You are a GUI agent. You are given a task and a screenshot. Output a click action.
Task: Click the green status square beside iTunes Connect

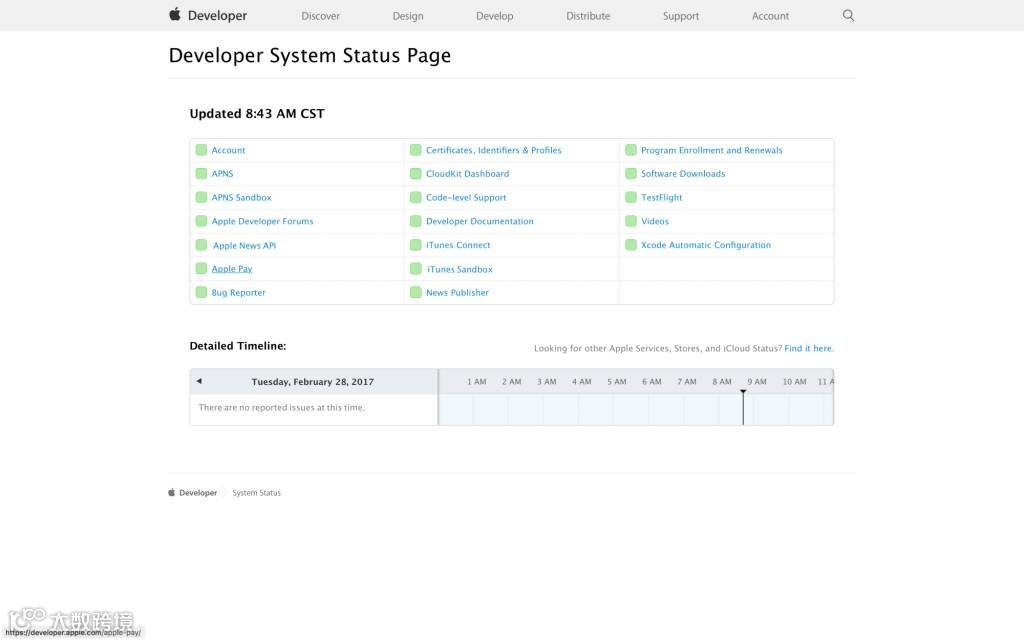(x=415, y=245)
